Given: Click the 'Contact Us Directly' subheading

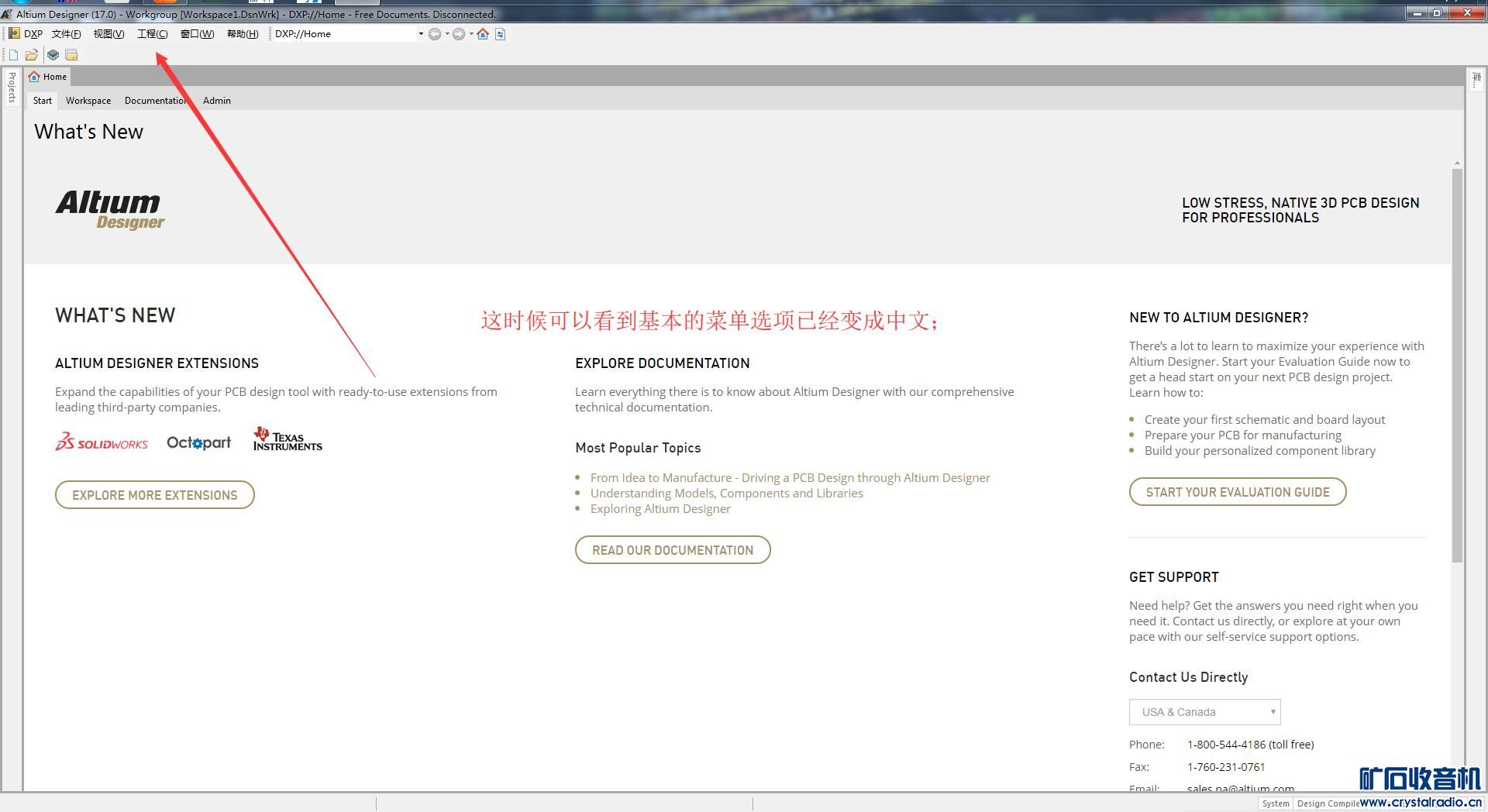Looking at the screenshot, I should click(x=1189, y=677).
